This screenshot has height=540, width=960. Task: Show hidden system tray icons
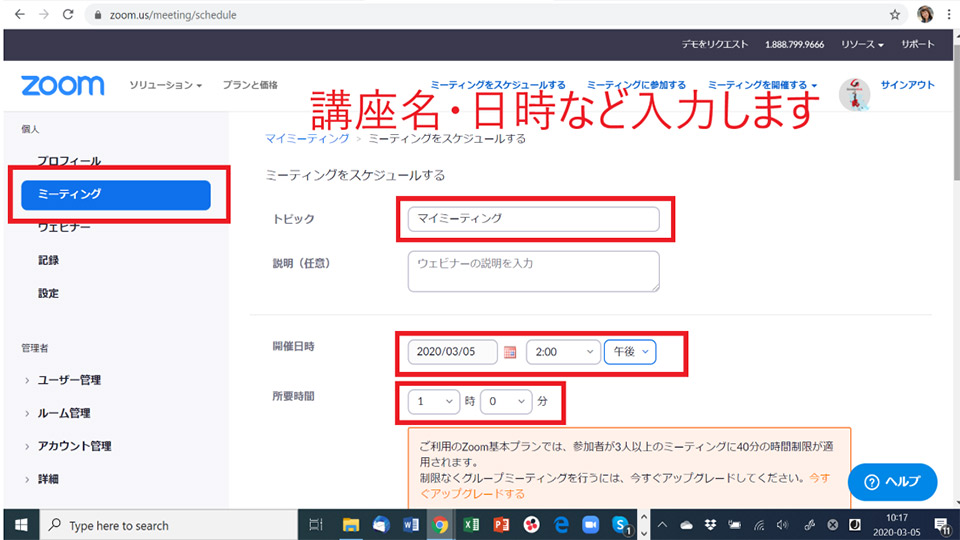[662, 525]
